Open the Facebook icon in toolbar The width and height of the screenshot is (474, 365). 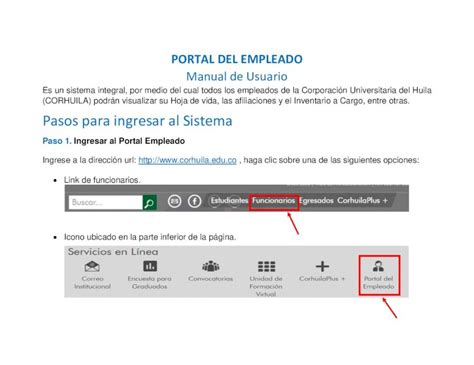(x=195, y=201)
